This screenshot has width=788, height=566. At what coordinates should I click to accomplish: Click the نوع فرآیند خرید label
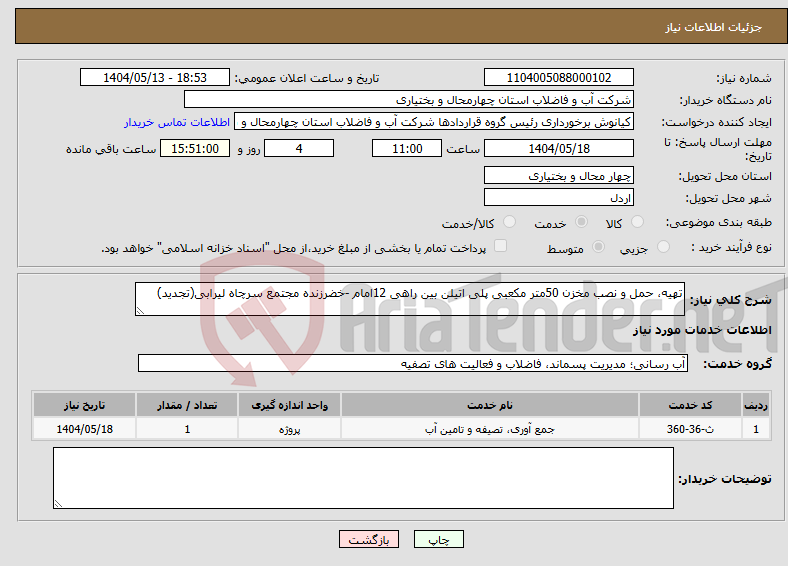(731, 247)
